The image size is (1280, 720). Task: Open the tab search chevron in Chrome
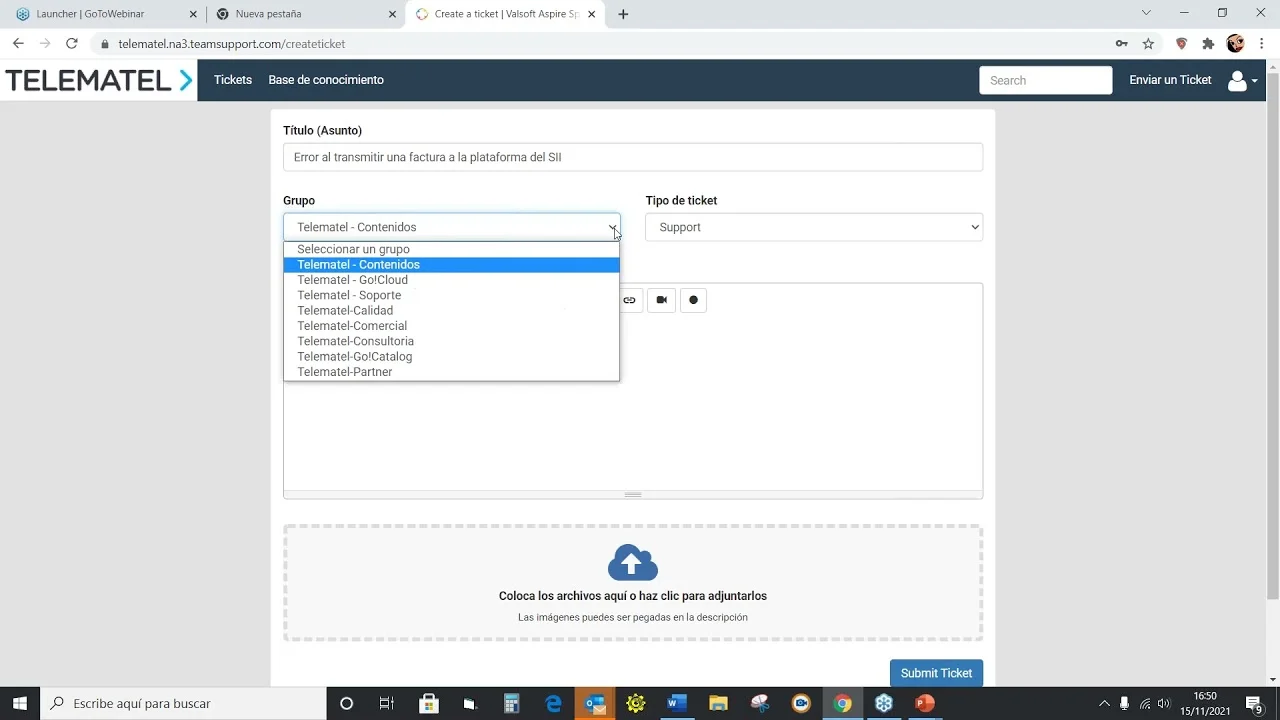click(x=1146, y=13)
